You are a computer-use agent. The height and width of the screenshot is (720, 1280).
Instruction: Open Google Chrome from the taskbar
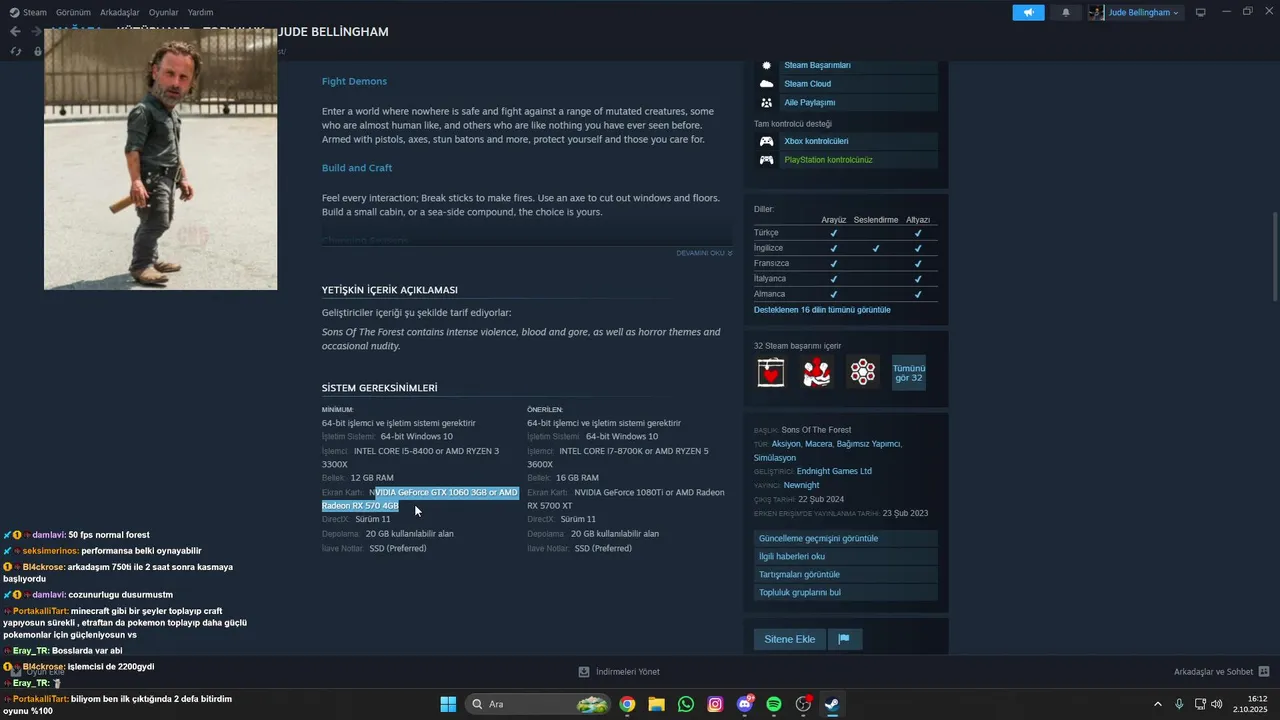tap(627, 704)
